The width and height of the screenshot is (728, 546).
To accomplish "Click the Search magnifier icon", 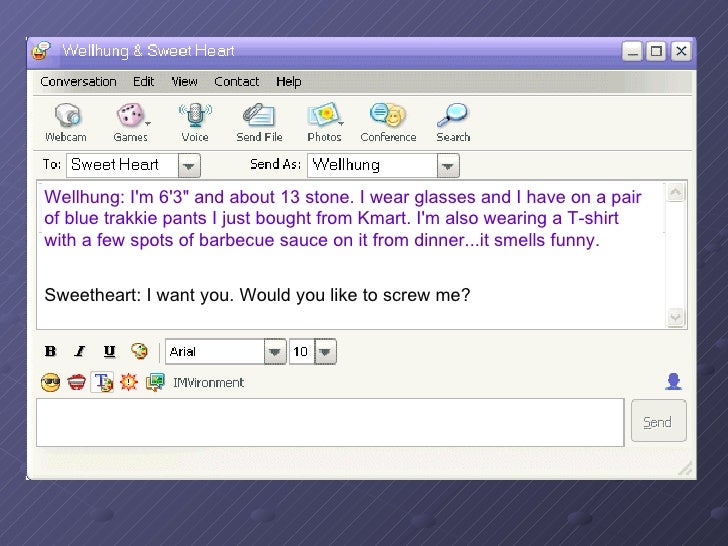I will (x=453, y=115).
